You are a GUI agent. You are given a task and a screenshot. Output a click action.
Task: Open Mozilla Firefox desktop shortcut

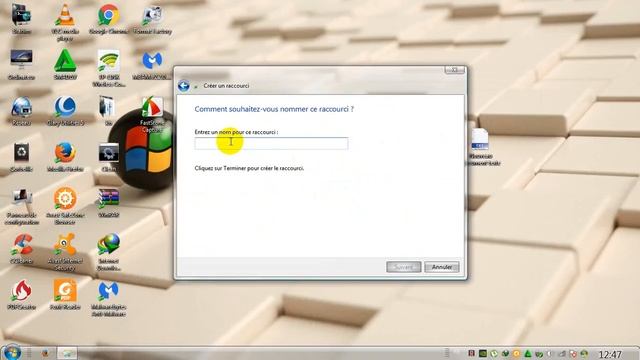click(x=65, y=157)
